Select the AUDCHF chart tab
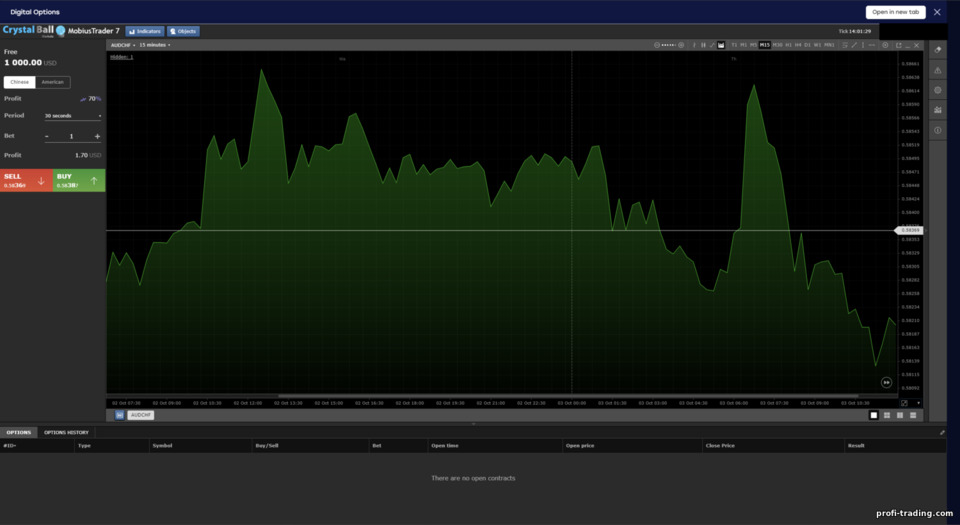The height and width of the screenshot is (525, 960). click(141, 415)
